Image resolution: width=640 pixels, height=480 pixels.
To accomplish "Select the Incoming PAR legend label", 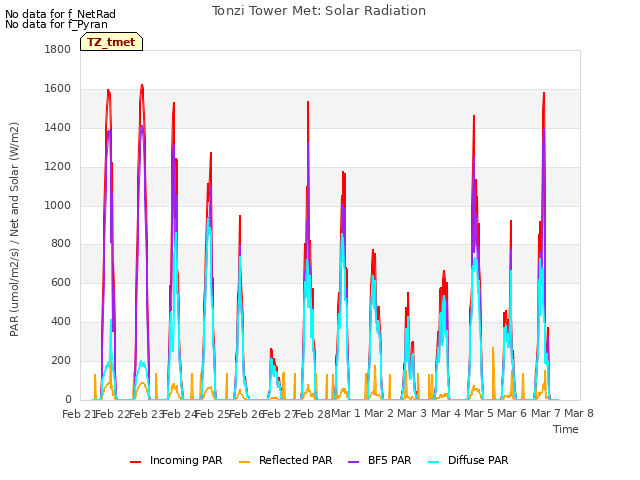I will pyautogui.click(x=186, y=460).
